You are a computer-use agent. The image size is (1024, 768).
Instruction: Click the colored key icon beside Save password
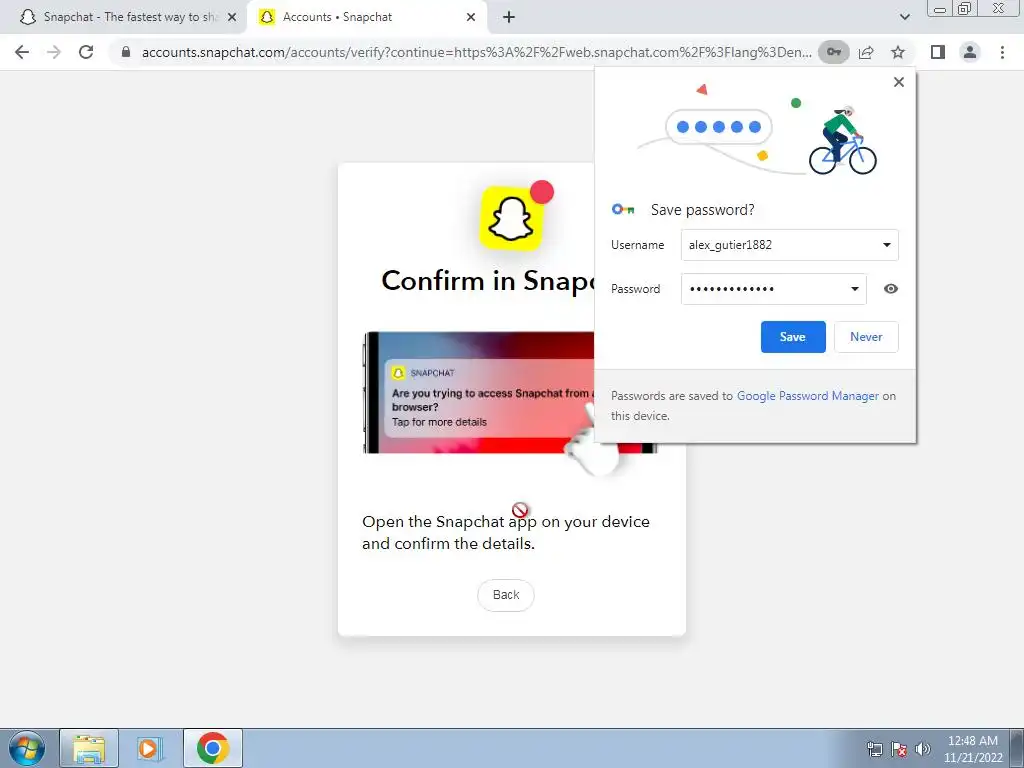[623, 209]
